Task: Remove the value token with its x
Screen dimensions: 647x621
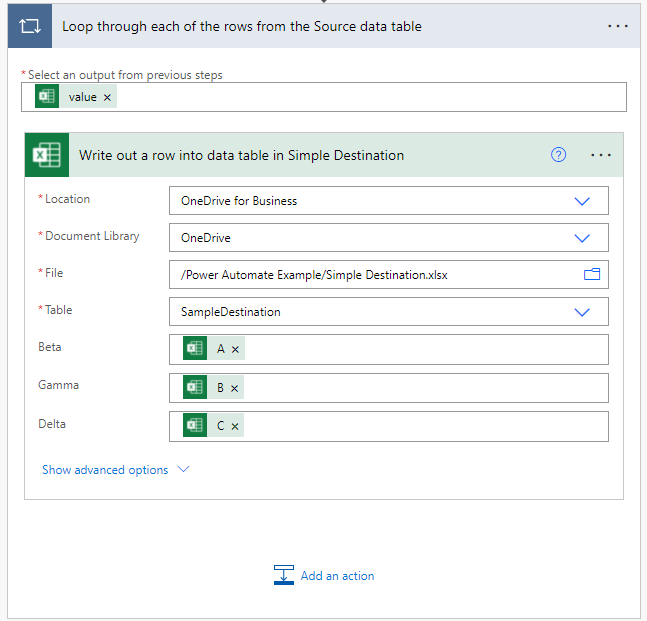Action: (107, 97)
